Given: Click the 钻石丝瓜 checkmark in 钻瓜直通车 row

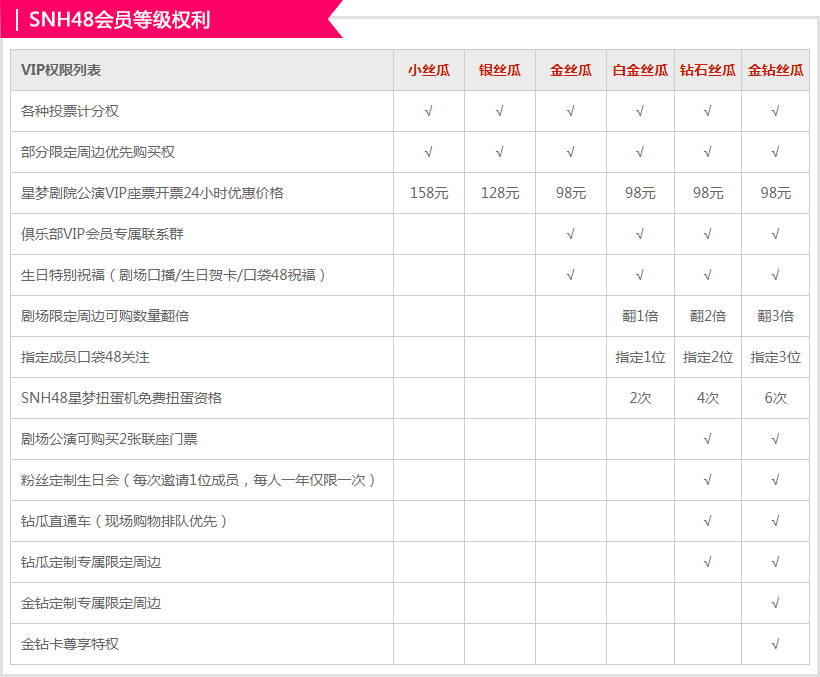Looking at the screenshot, I should [708, 521].
